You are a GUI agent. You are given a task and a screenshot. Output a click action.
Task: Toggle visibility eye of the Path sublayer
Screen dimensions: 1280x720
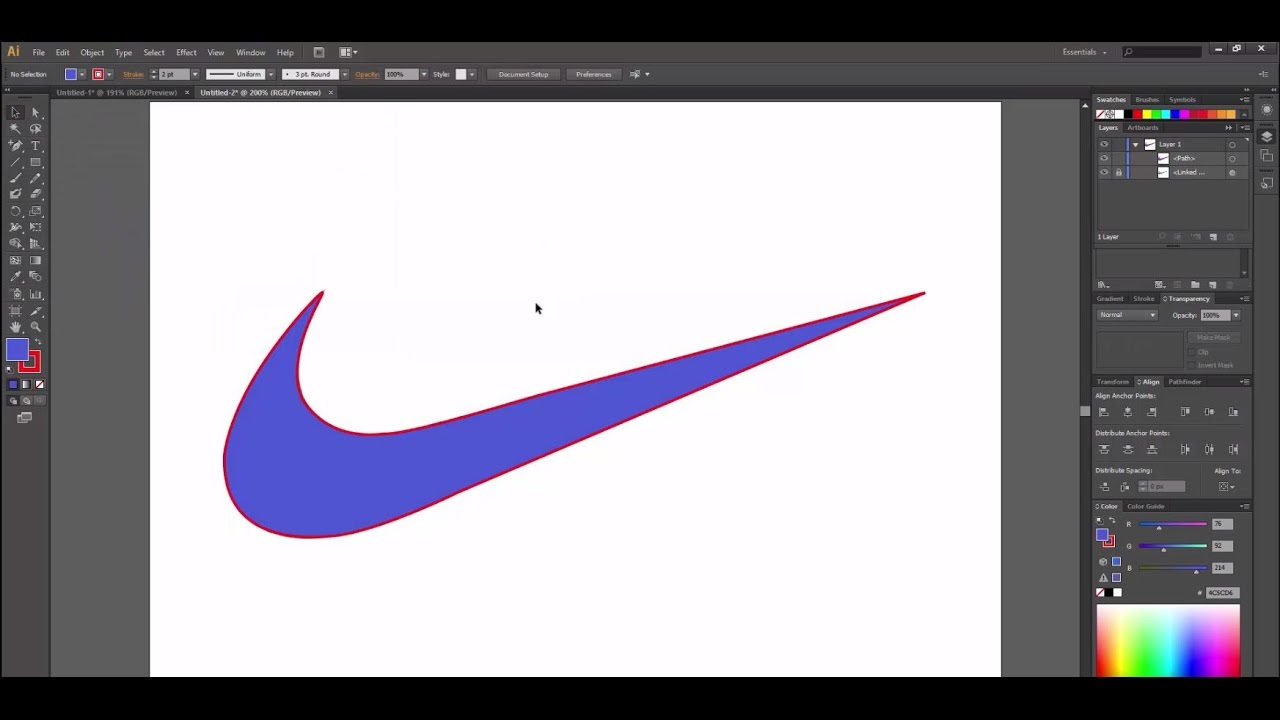click(x=1104, y=158)
